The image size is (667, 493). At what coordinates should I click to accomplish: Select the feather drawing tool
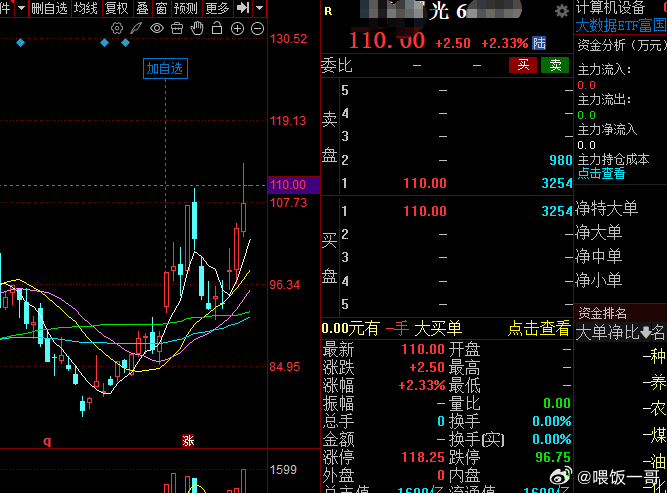(136, 28)
